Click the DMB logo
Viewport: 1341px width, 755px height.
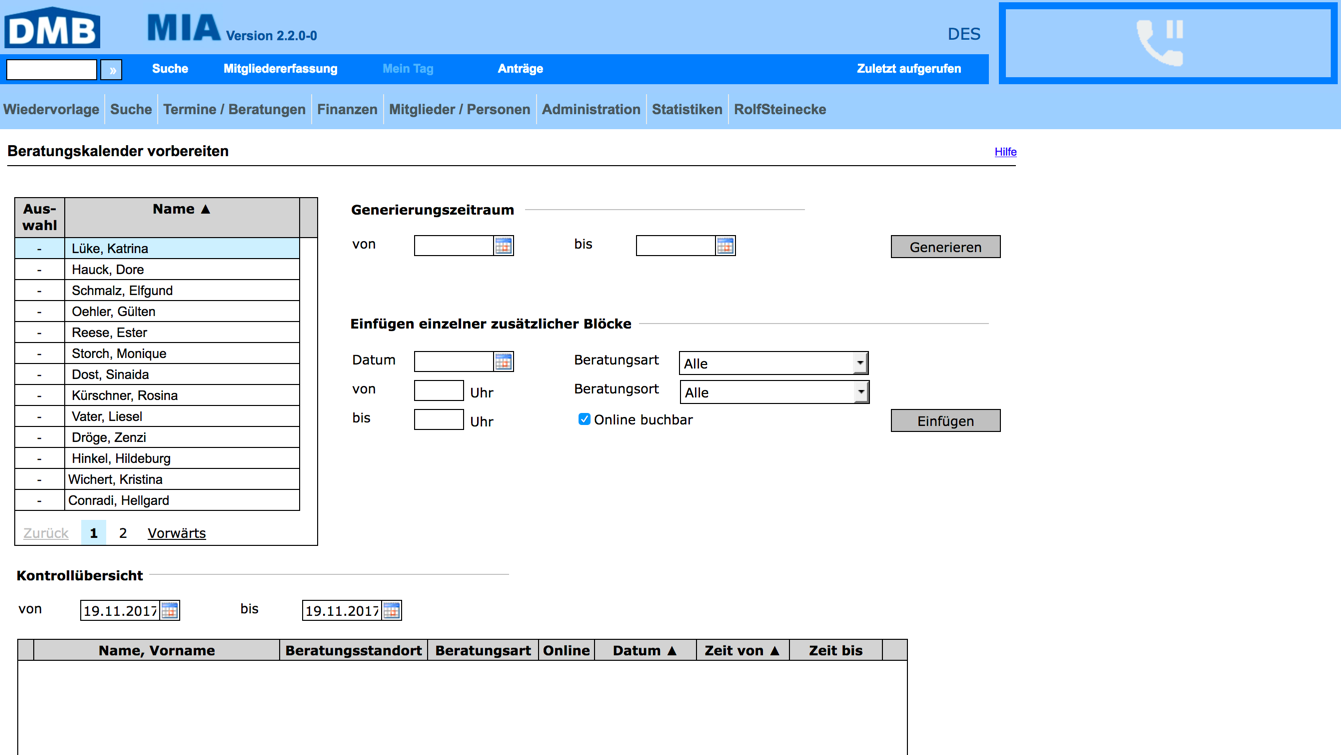pos(52,27)
